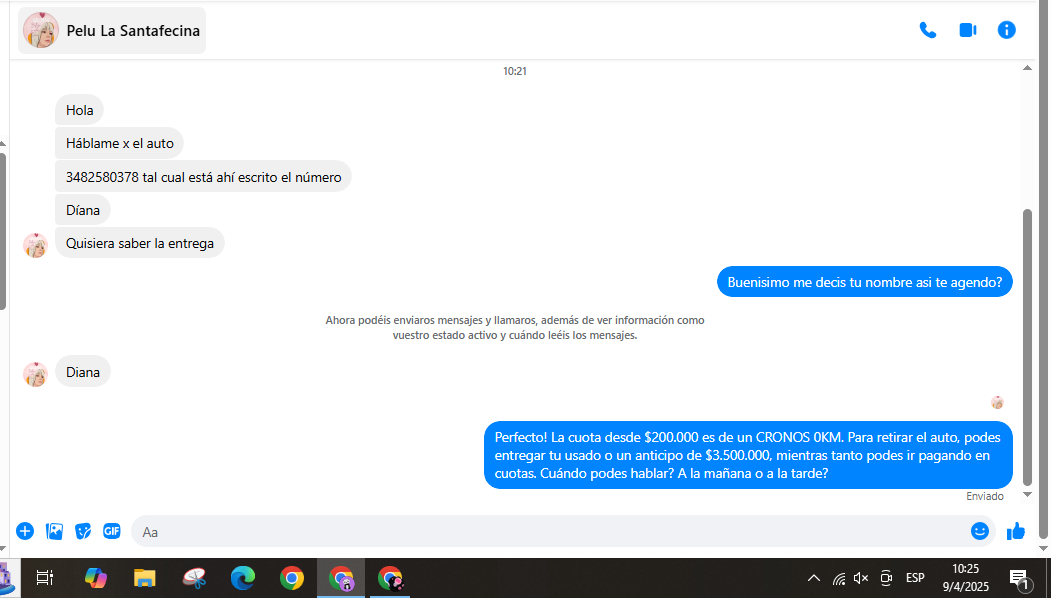Choose a sticker icon
1051x598 pixels.
click(x=83, y=532)
